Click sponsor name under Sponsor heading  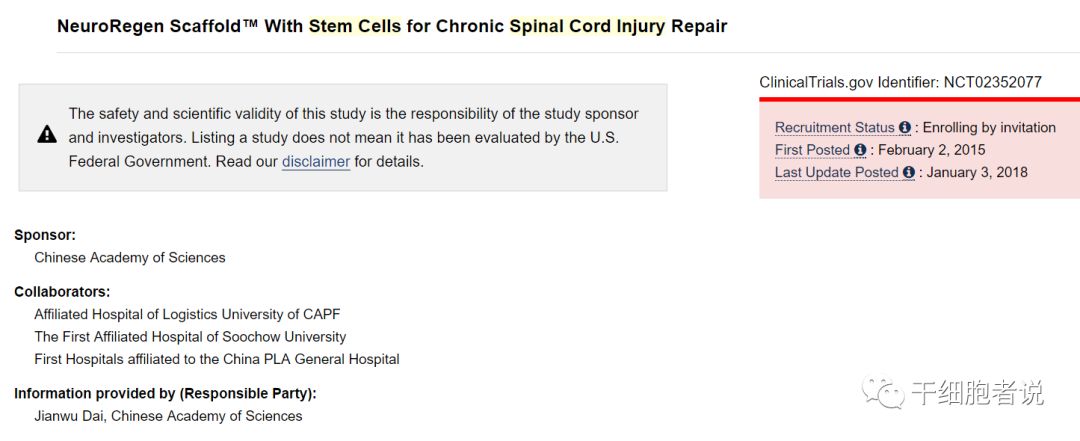(x=130, y=257)
